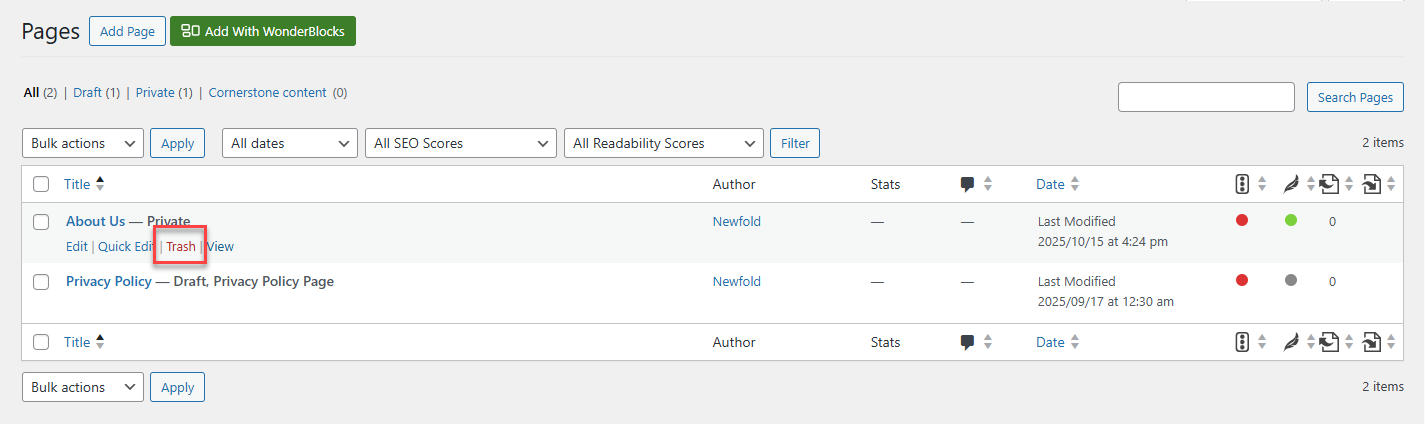Show Cornerstone content pages
This screenshot has width=1425, height=424.
(x=267, y=93)
